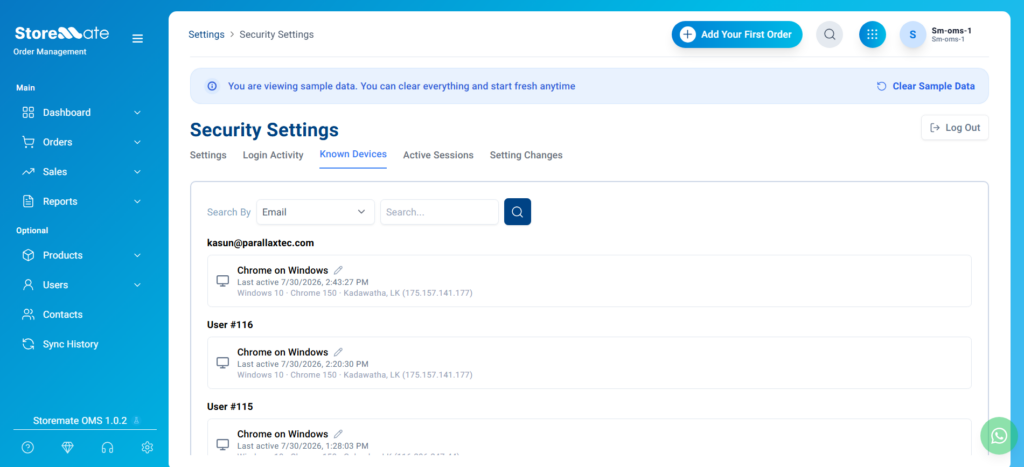
Task: Expand the Users menu chevron
Action: tap(137, 285)
